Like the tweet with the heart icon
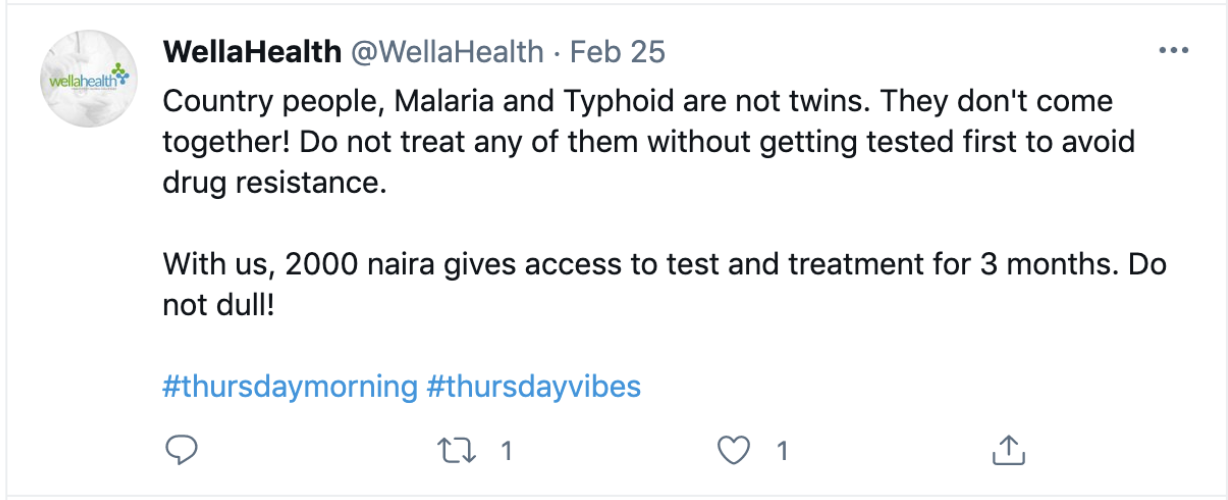This screenshot has height=500, width=1228. [736, 451]
